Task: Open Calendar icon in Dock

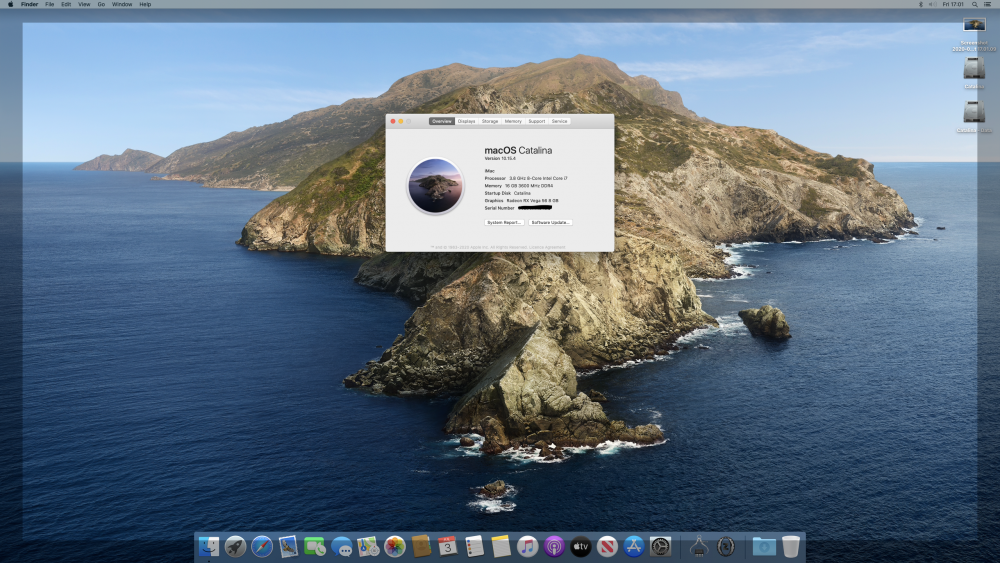Action: [x=448, y=546]
